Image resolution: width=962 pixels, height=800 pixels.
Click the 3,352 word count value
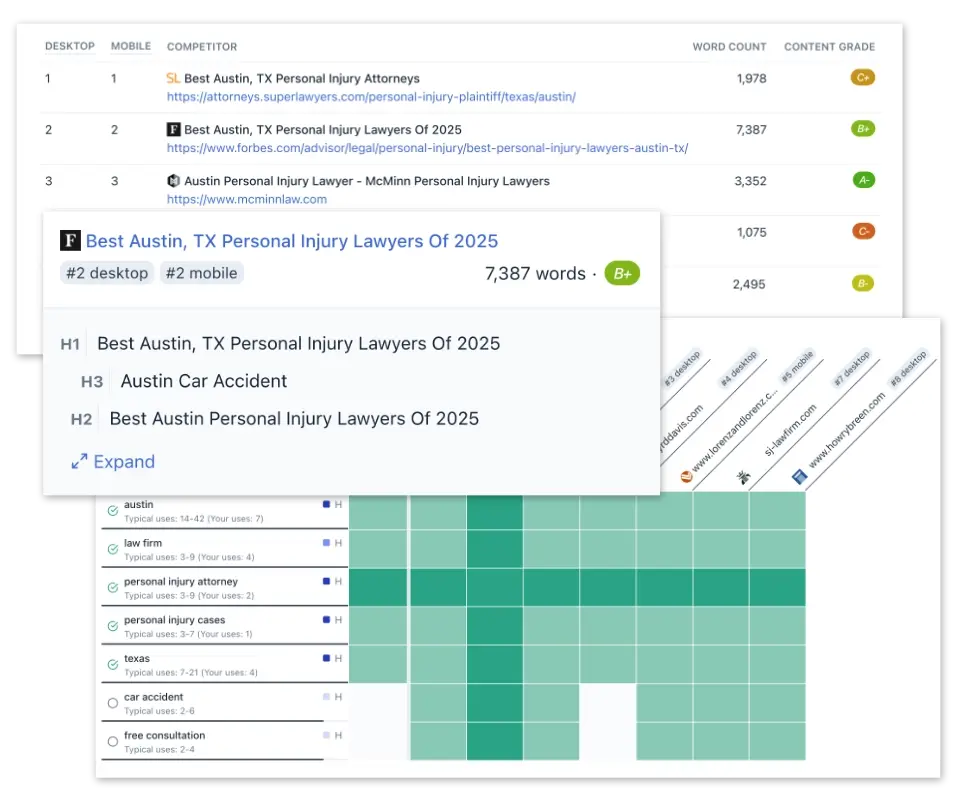coord(750,181)
